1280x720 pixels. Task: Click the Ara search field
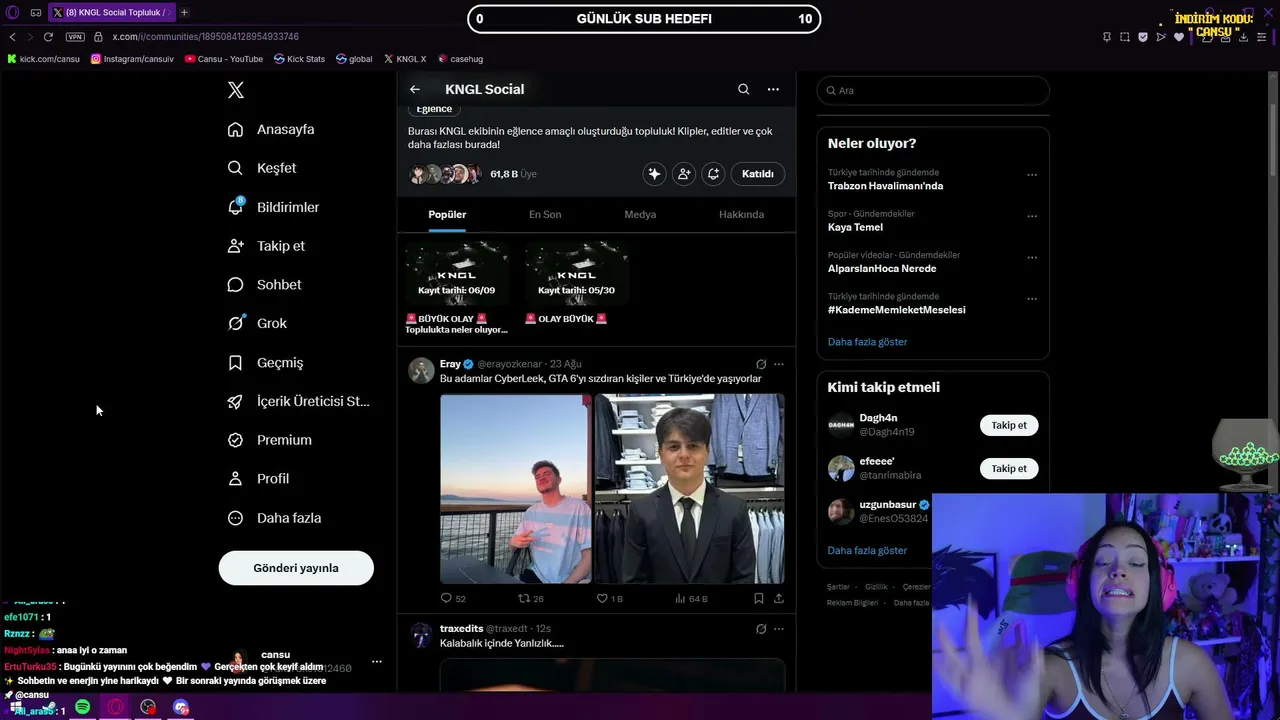click(x=933, y=91)
